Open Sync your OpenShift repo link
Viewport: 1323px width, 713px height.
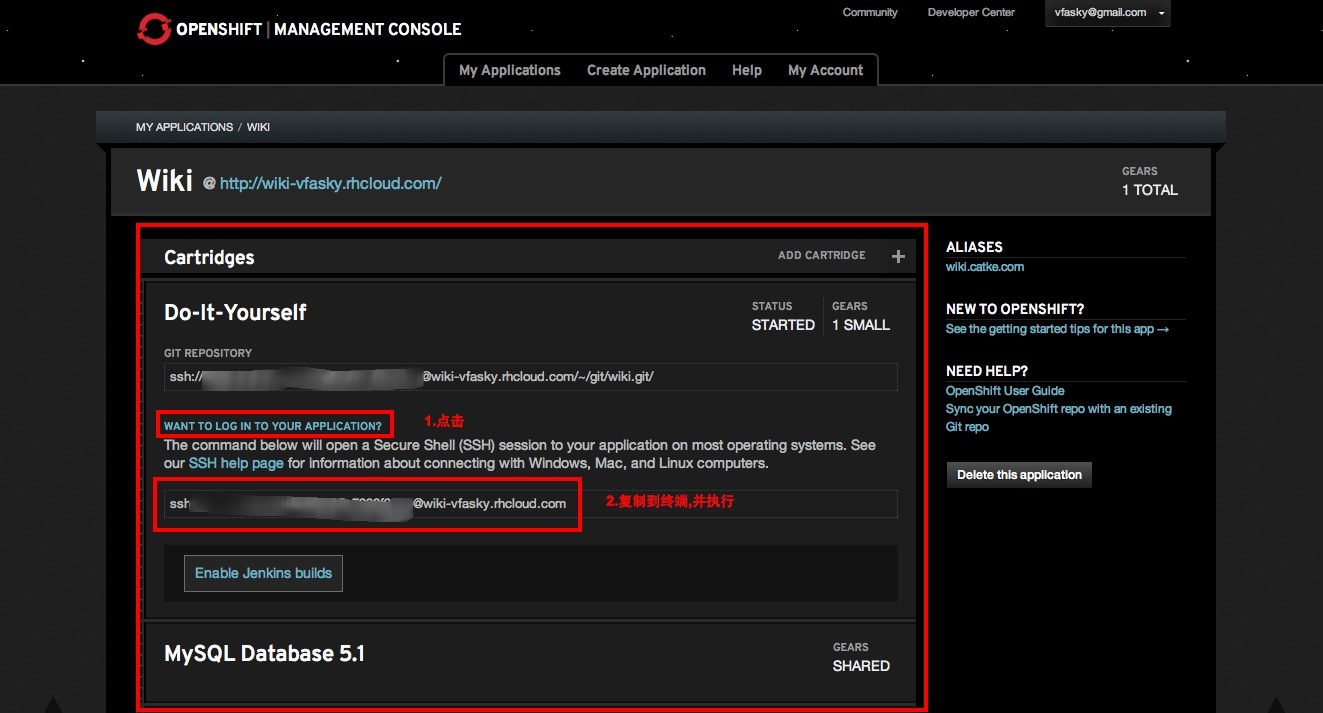pos(1059,418)
